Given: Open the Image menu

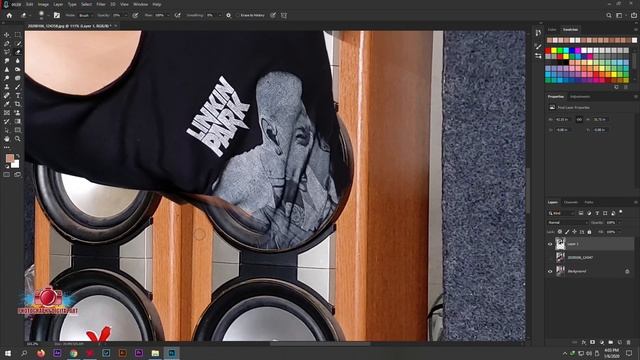Looking at the screenshot, I should pyautogui.click(x=43, y=4).
